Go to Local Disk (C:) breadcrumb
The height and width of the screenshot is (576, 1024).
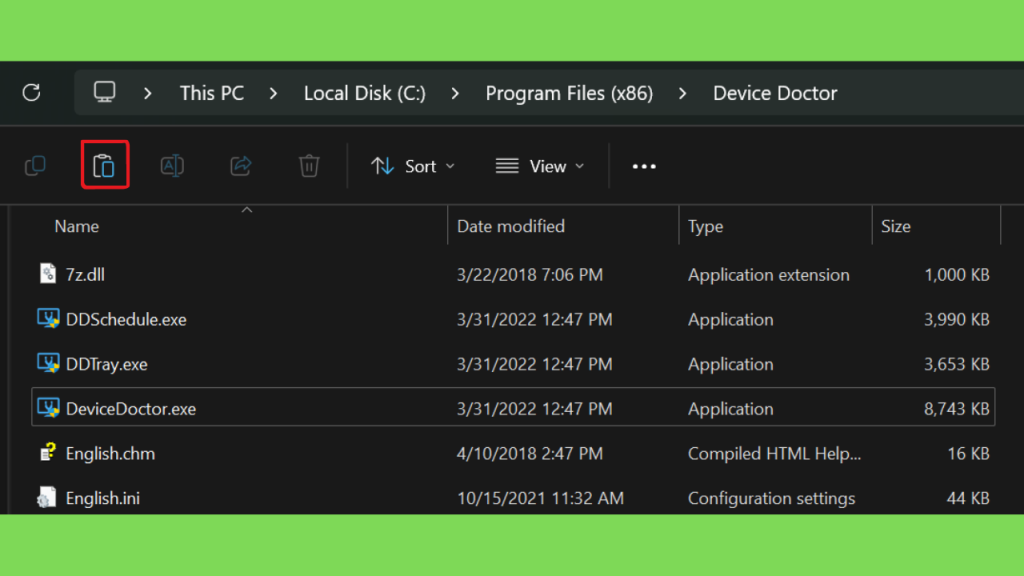click(x=364, y=93)
